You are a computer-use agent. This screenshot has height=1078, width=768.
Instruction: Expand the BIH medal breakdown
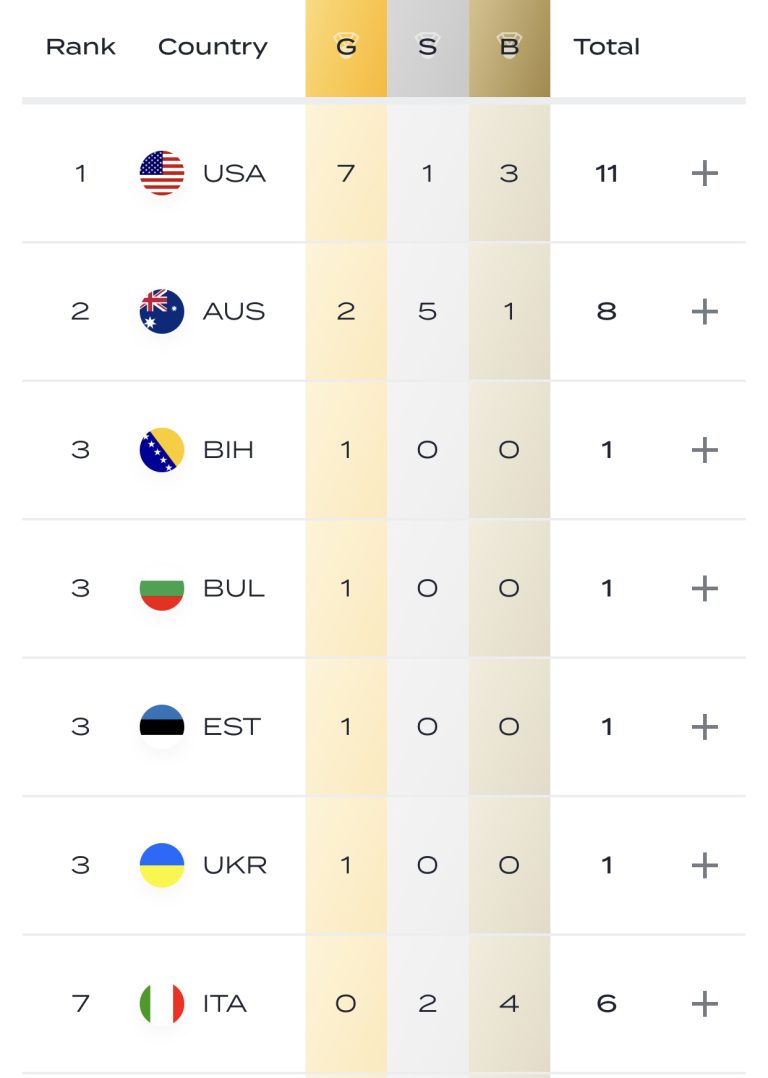tap(705, 449)
